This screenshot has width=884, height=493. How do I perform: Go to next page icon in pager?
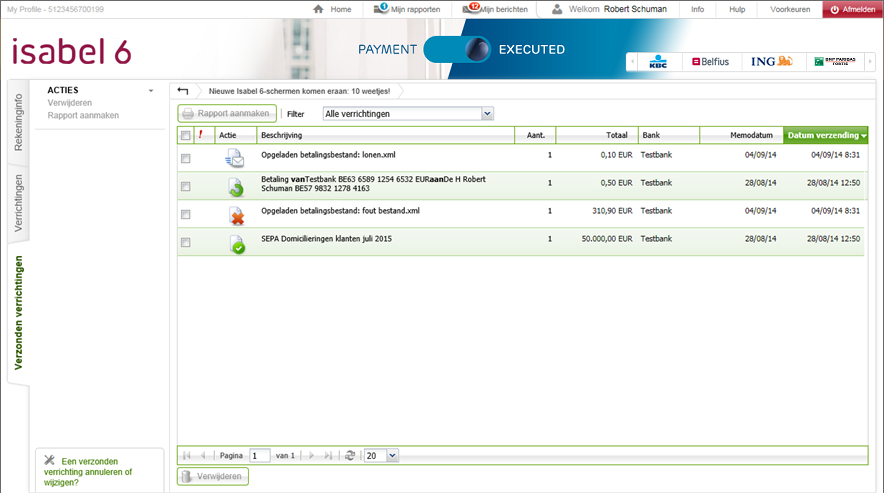[311, 455]
